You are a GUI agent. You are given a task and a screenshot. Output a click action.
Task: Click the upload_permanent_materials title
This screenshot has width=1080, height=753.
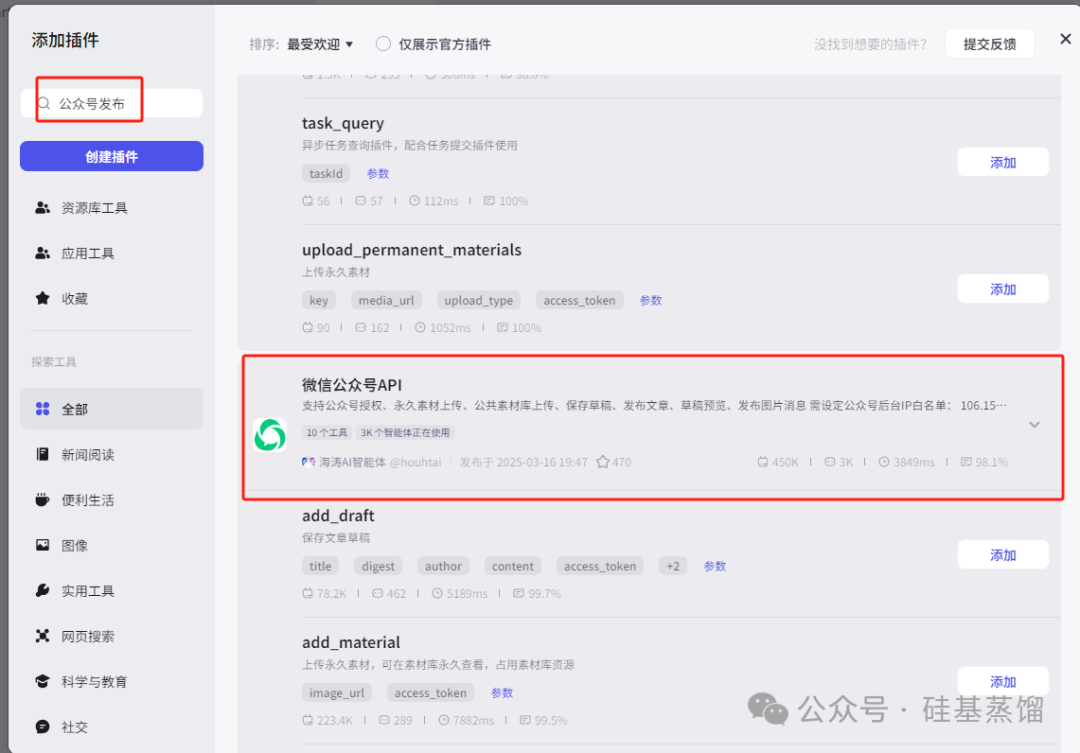click(x=411, y=249)
